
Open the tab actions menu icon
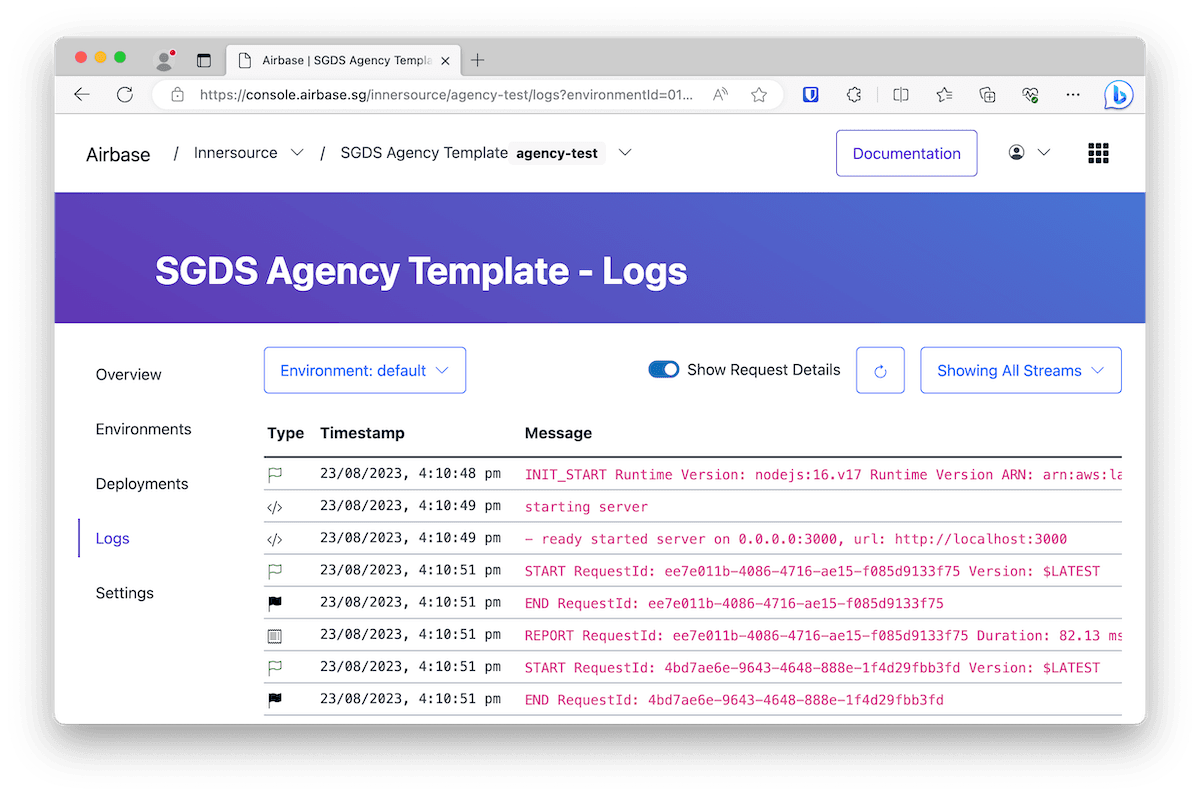(204, 60)
